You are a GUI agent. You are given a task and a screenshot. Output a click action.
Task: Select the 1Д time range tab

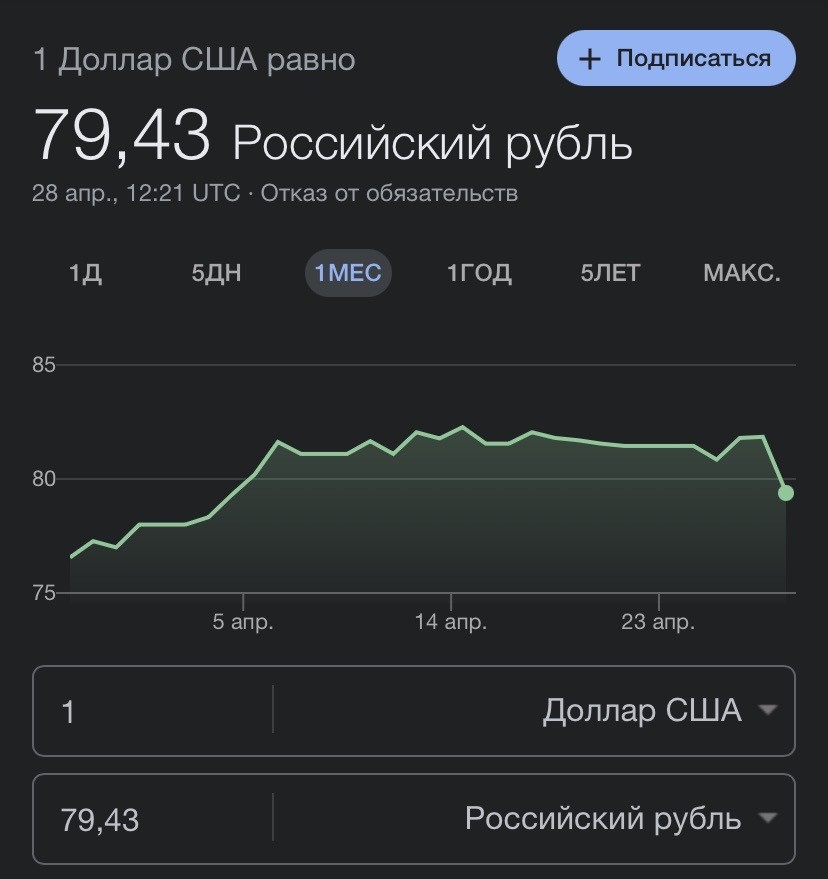click(85, 274)
